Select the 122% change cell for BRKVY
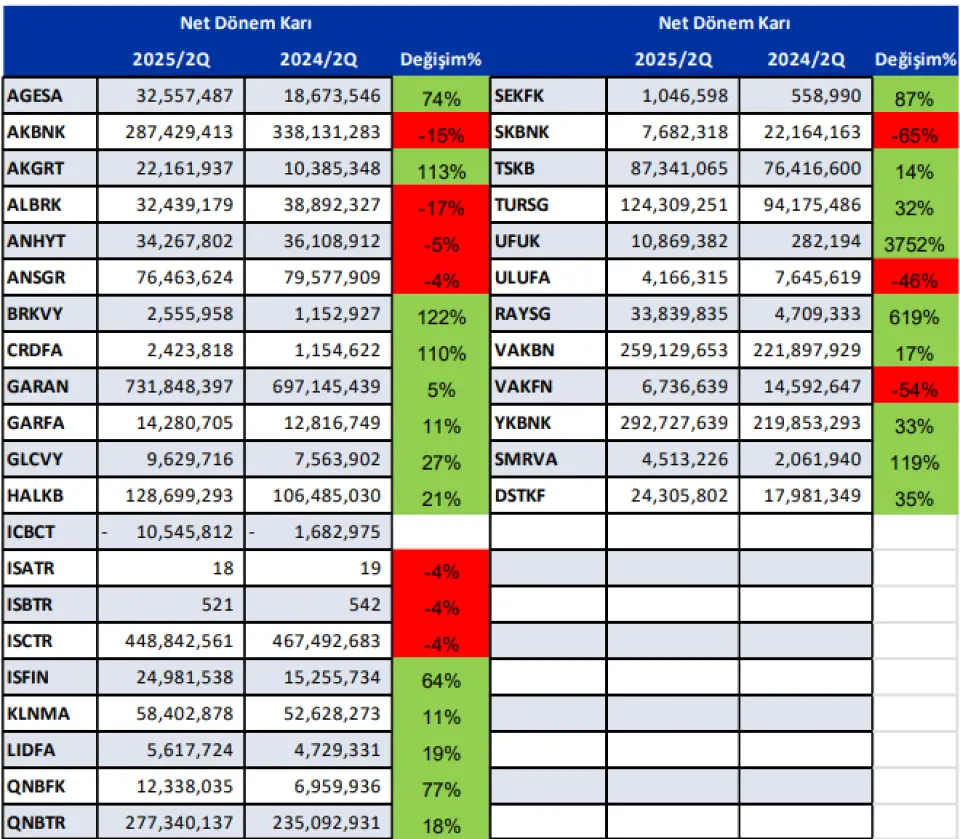 441,313
